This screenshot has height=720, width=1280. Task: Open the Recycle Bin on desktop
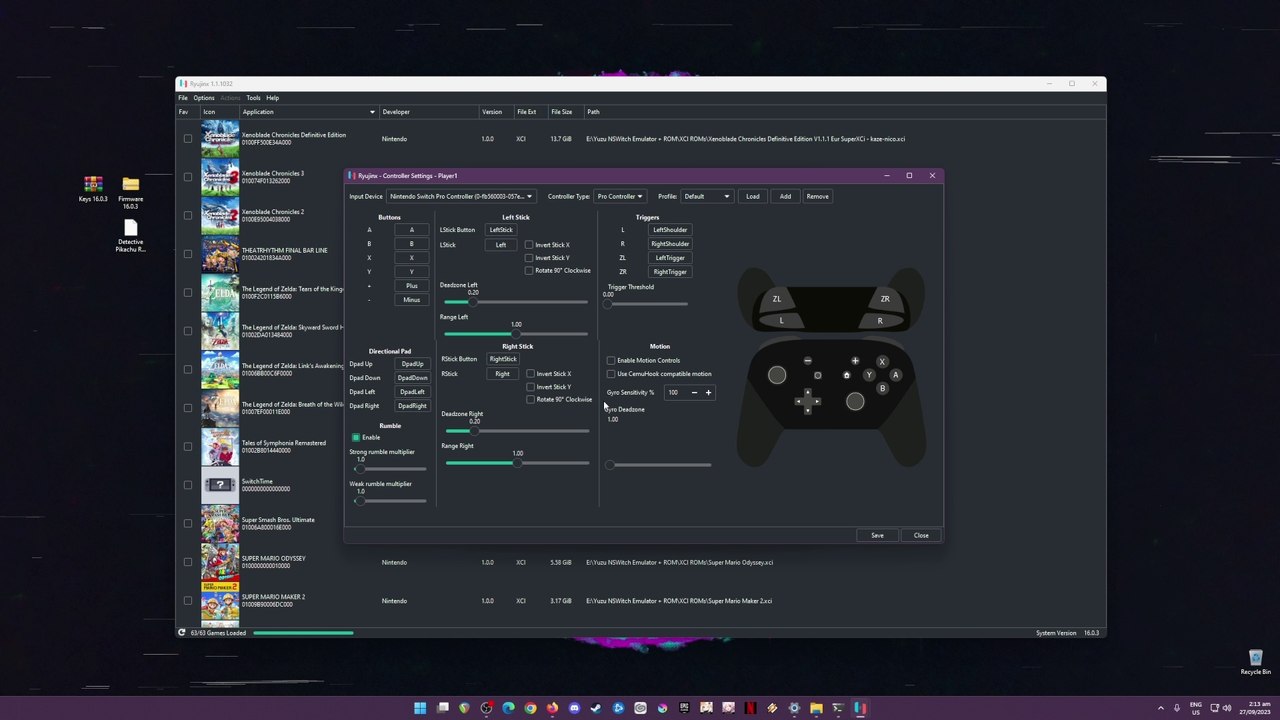tap(1255, 662)
